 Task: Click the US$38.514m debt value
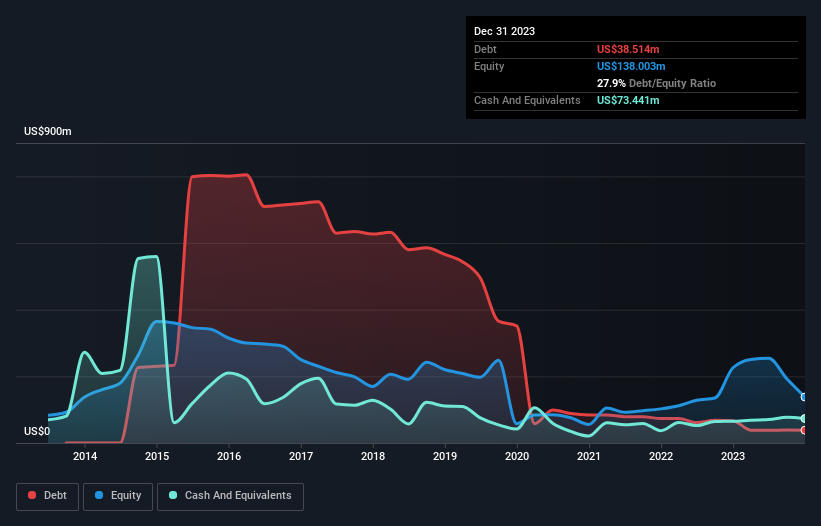point(628,49)
